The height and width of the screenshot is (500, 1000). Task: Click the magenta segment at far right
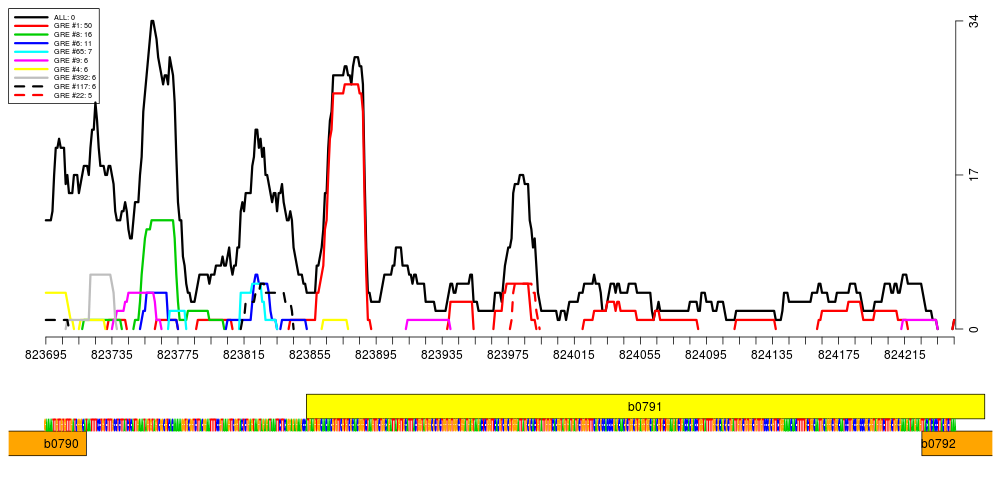tap(918, 320)
